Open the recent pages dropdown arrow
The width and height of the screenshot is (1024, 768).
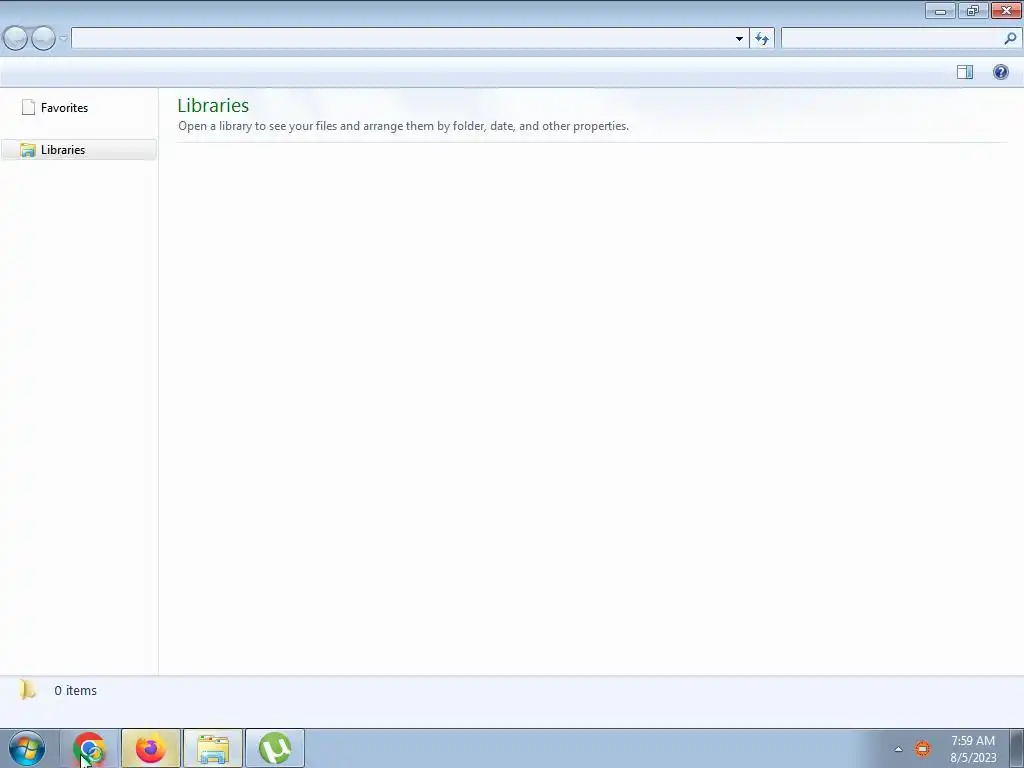(63, 39)
